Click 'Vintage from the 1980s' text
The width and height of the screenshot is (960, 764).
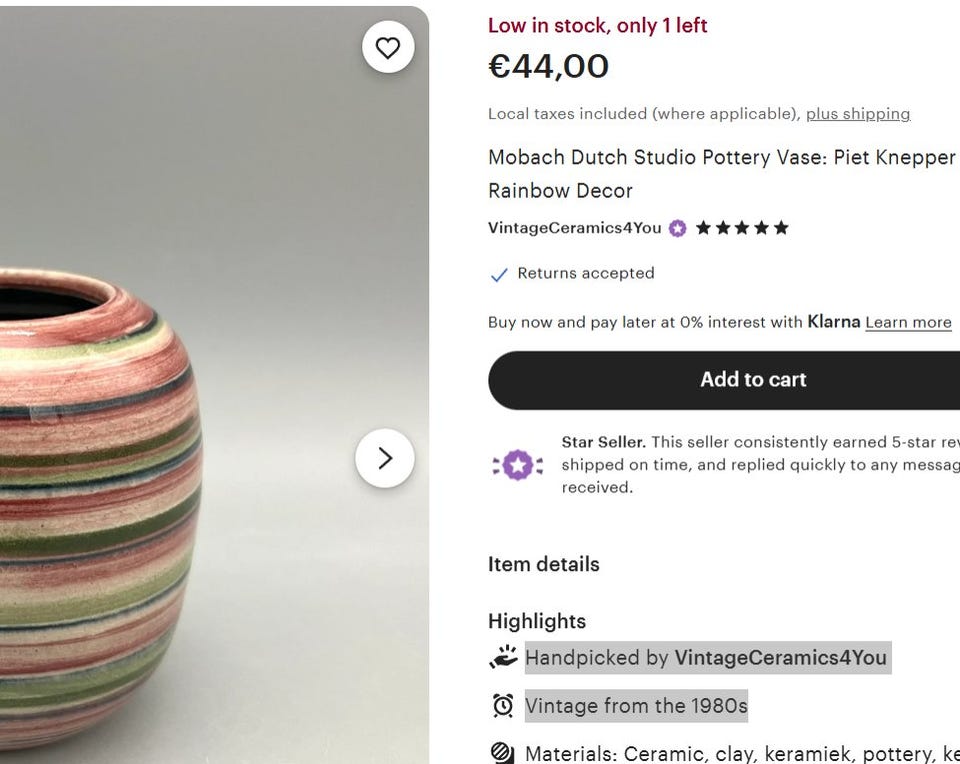[x=635, y=706]
